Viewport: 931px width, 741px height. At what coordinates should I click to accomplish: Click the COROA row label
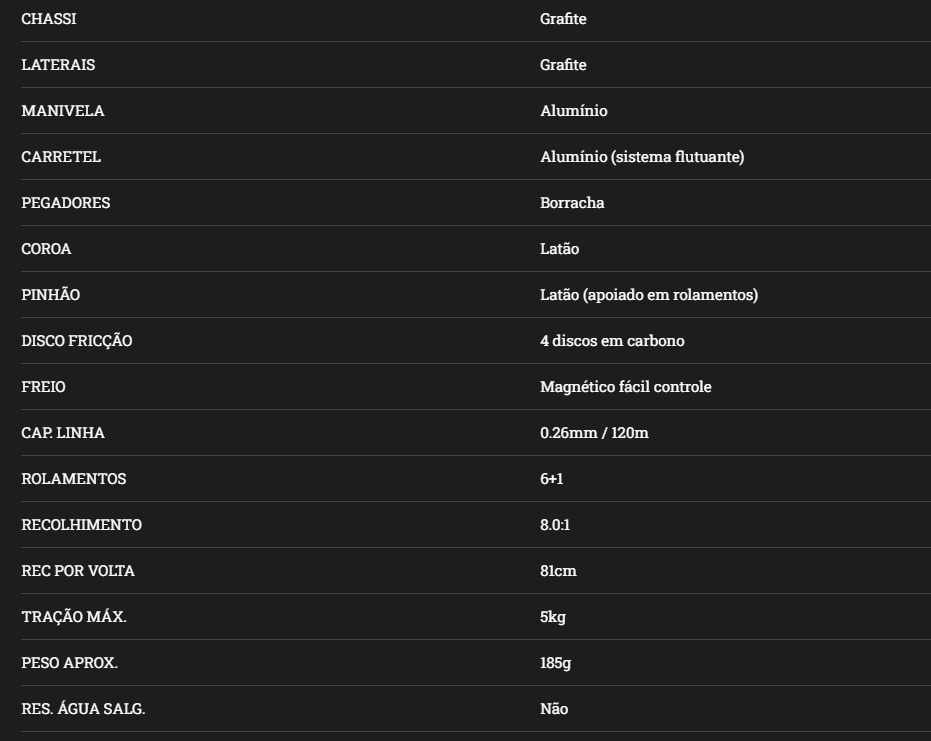(x=46, y=249)
